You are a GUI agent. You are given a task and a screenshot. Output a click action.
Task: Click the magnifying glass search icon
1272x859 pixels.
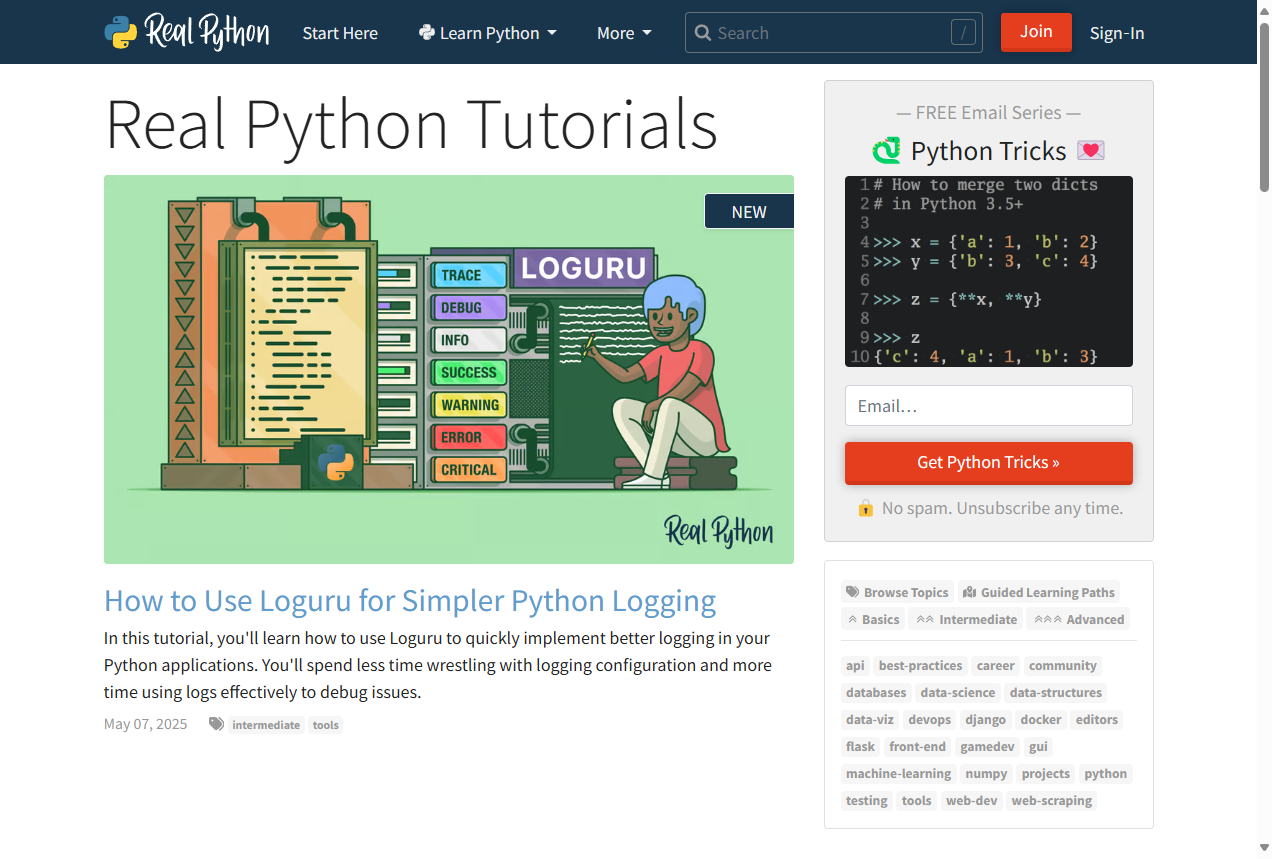pos(704,32)
